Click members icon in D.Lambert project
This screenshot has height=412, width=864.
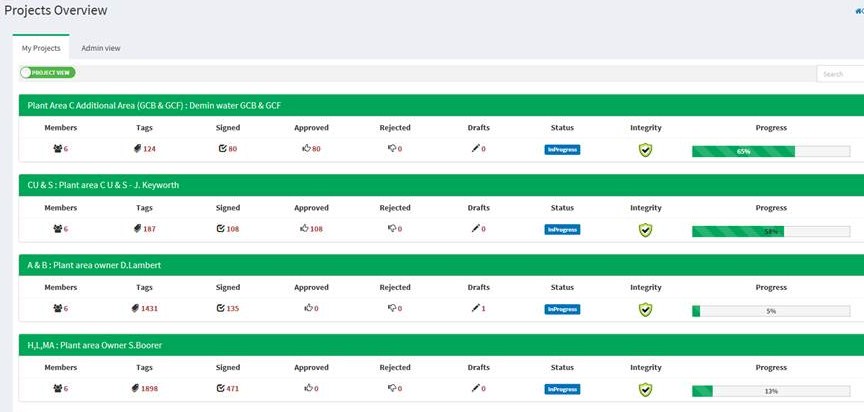pyautogui.click(x=57, y=308)
